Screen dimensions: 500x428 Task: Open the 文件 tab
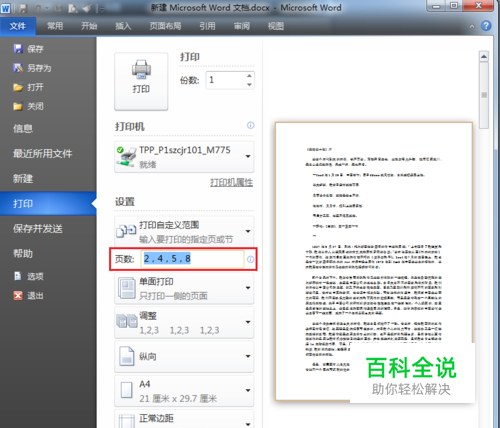coord(18,26)
